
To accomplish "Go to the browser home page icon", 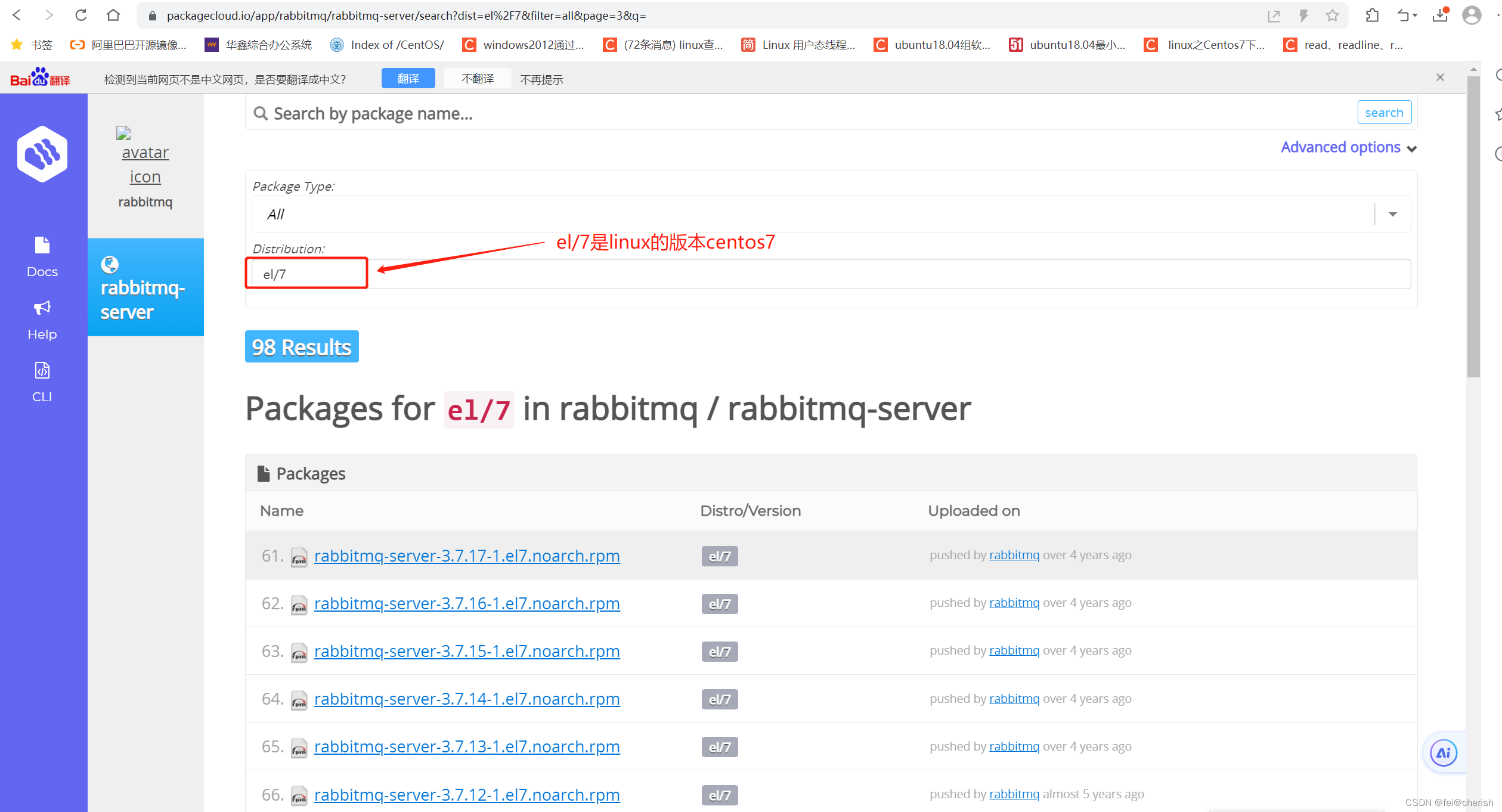I will pos(113,16).
